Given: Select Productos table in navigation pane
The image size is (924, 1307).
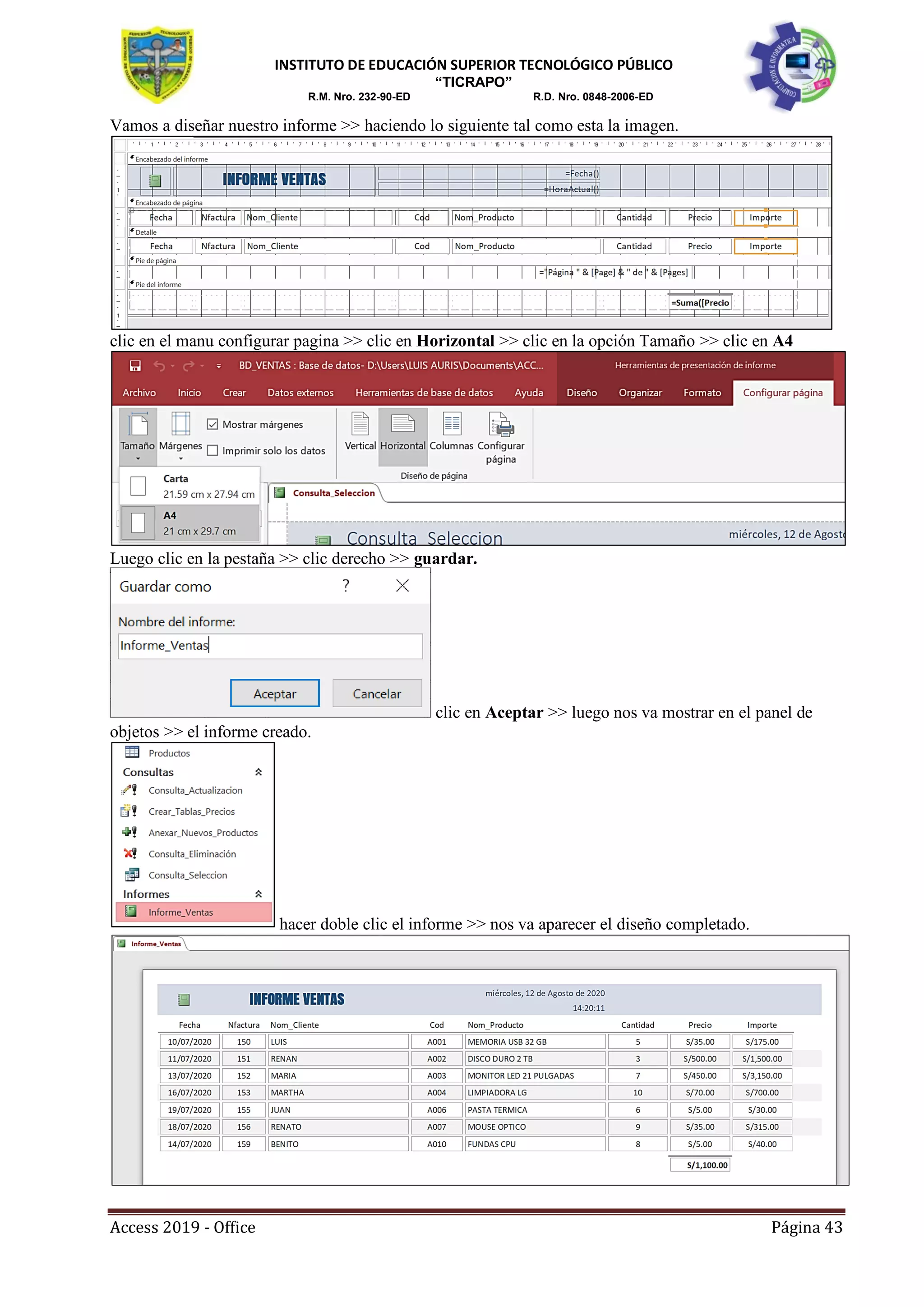Looking at the screenshot, I should pyautogui.click(x=169, y=753).
